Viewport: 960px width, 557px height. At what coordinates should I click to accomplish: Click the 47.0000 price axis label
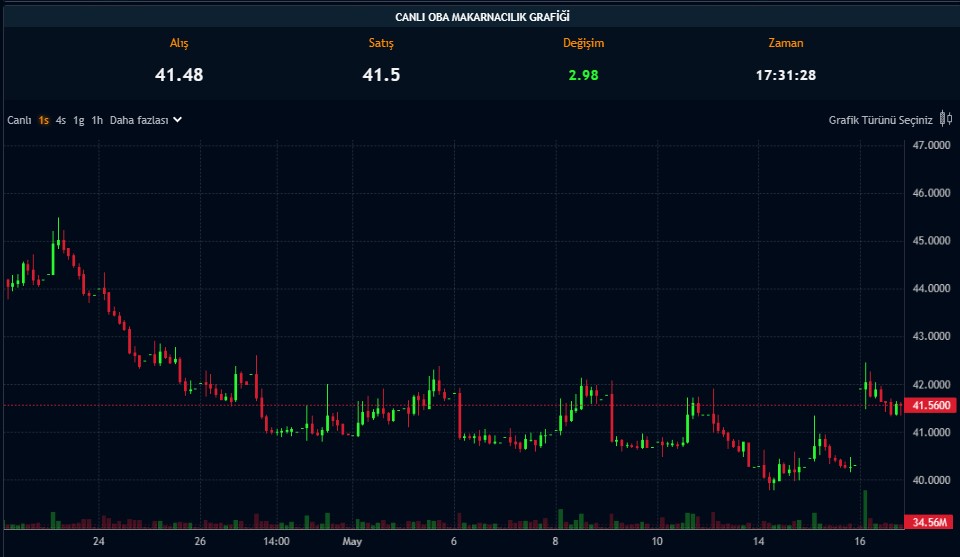930,146
